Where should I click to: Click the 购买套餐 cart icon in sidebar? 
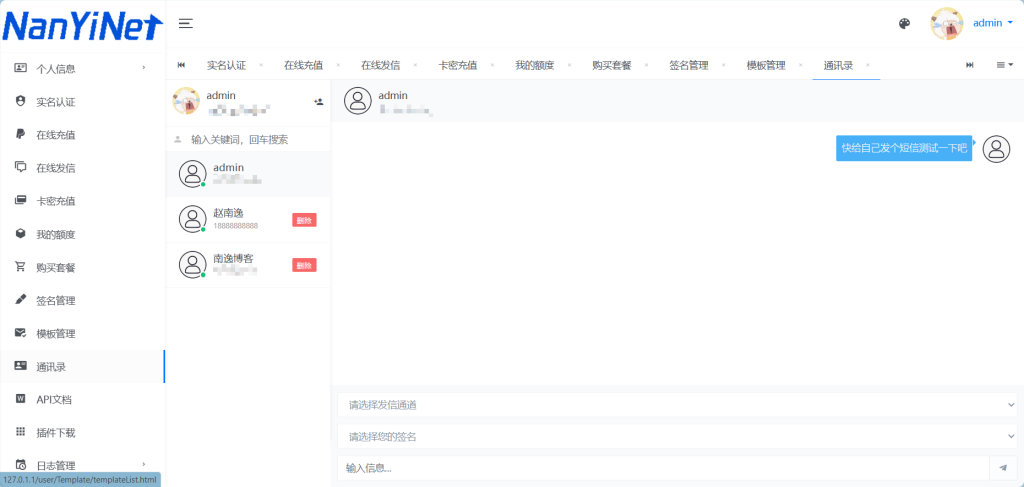point(21,267)
